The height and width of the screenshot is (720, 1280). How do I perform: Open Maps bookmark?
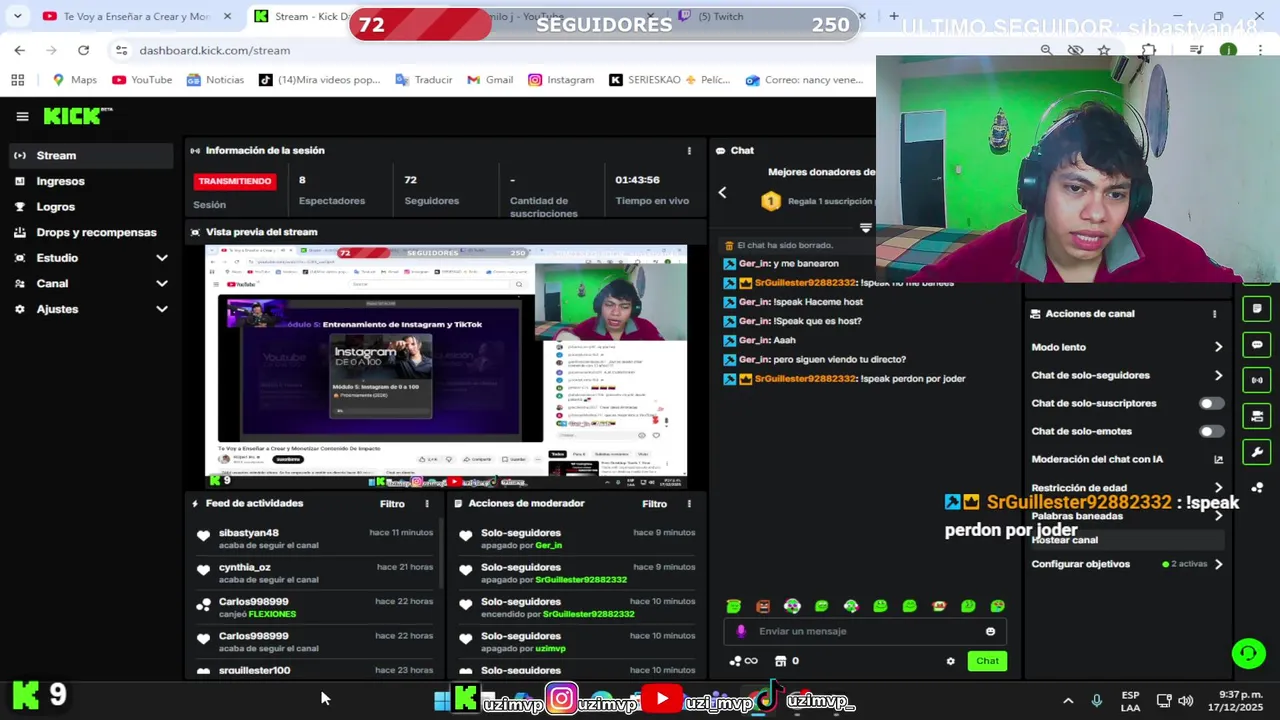click(x=75, y=80)
